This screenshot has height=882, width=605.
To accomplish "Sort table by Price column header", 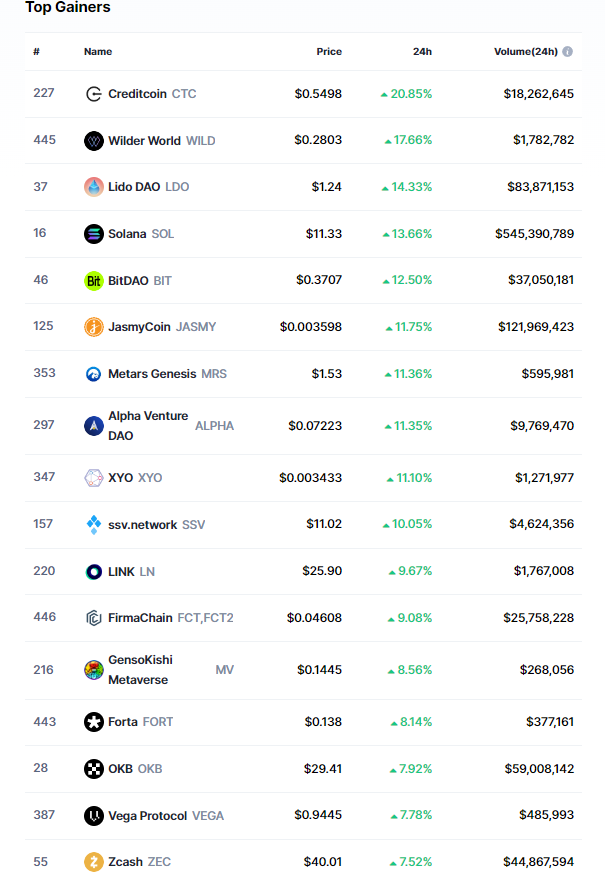I will pyautogui.click(x=329, y=52).
